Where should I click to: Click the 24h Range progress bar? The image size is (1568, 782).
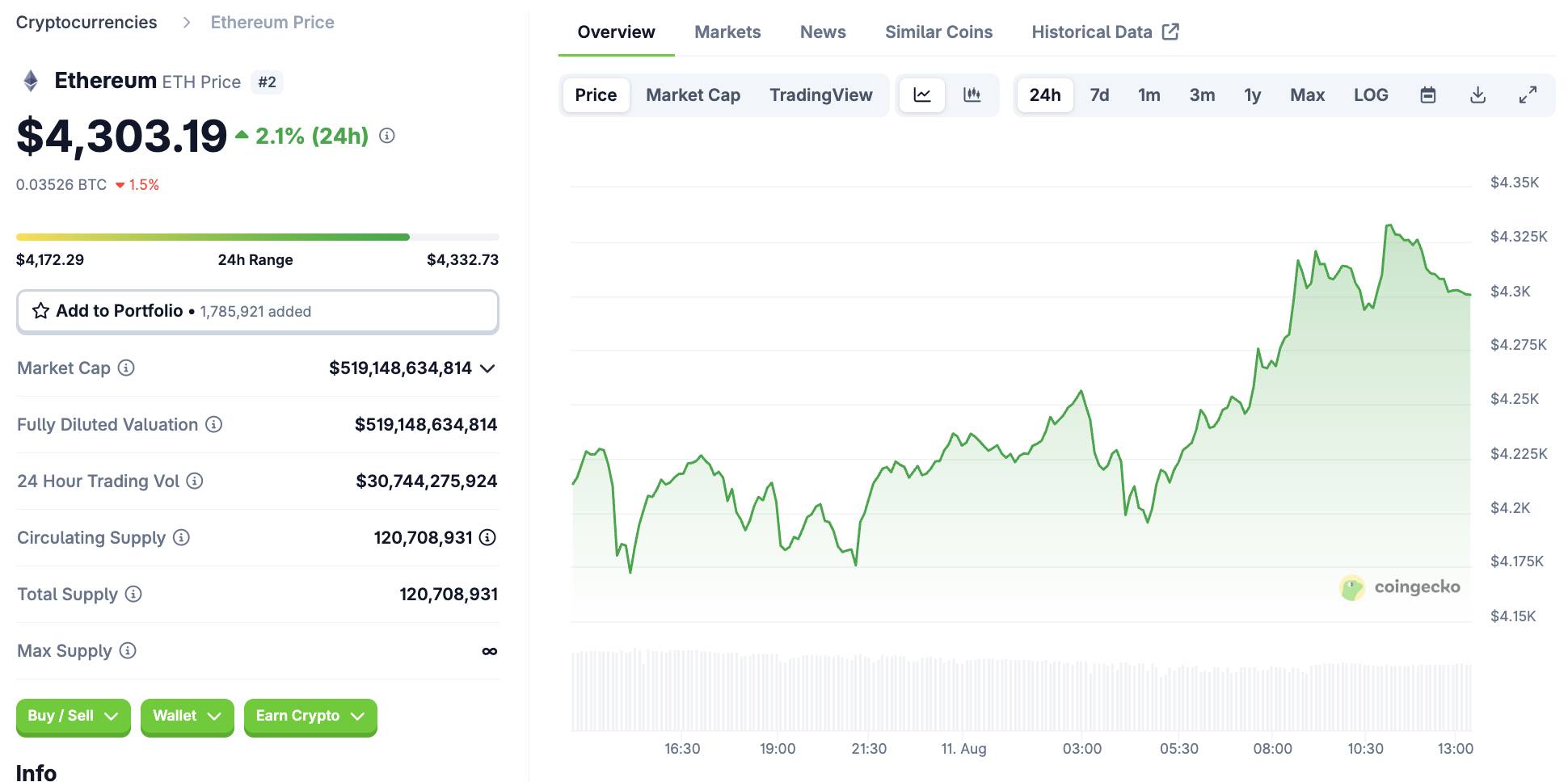click(x=258, y=237)
